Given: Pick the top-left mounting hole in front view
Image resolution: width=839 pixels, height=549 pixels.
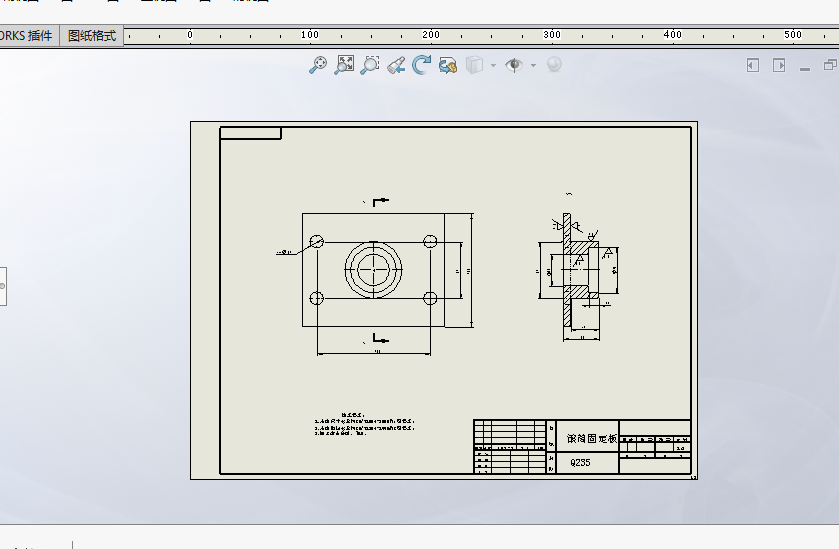Looking at the screenshot, I should [317, 241].
